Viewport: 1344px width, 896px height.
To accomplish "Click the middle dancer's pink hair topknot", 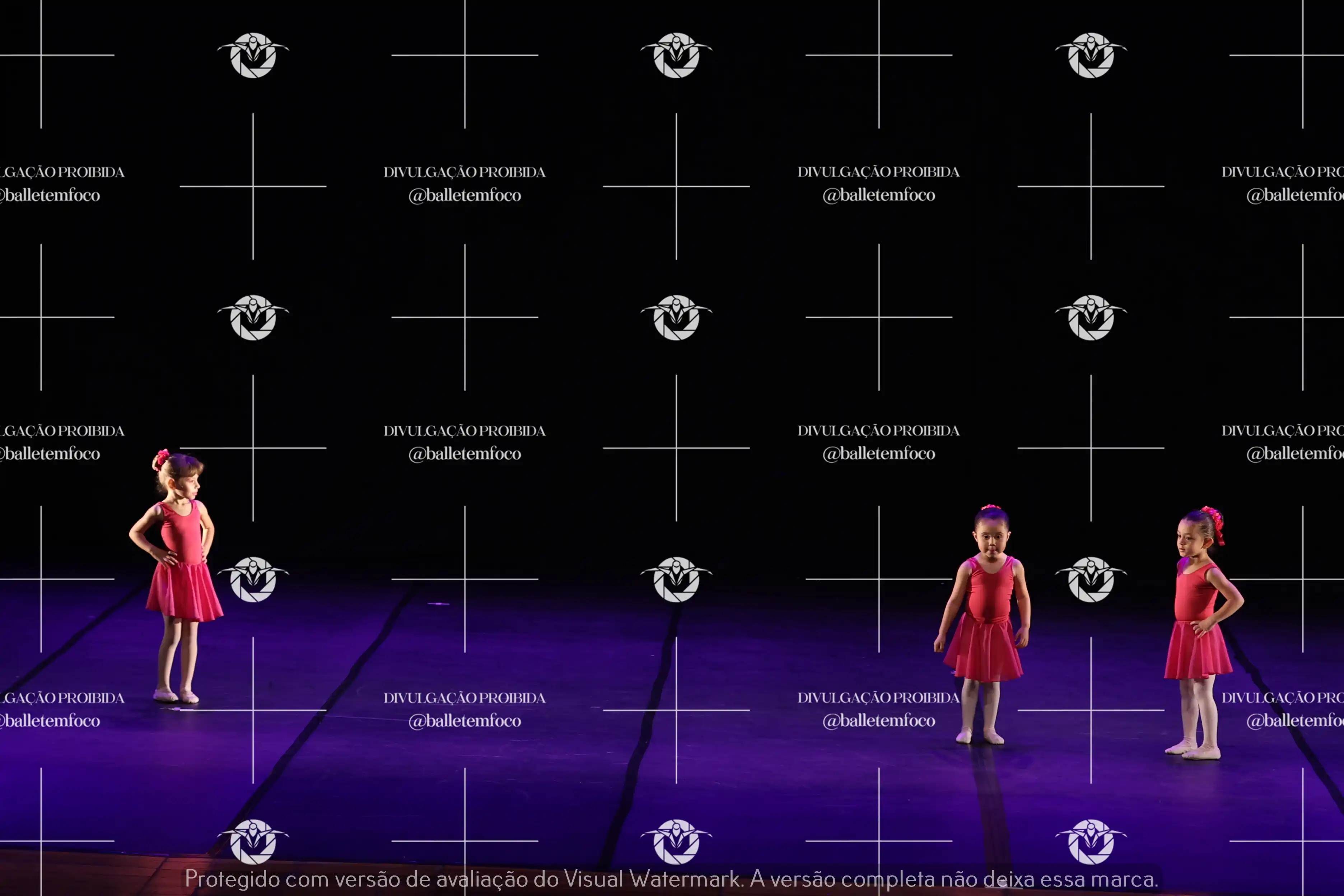I will pos(990,508).
